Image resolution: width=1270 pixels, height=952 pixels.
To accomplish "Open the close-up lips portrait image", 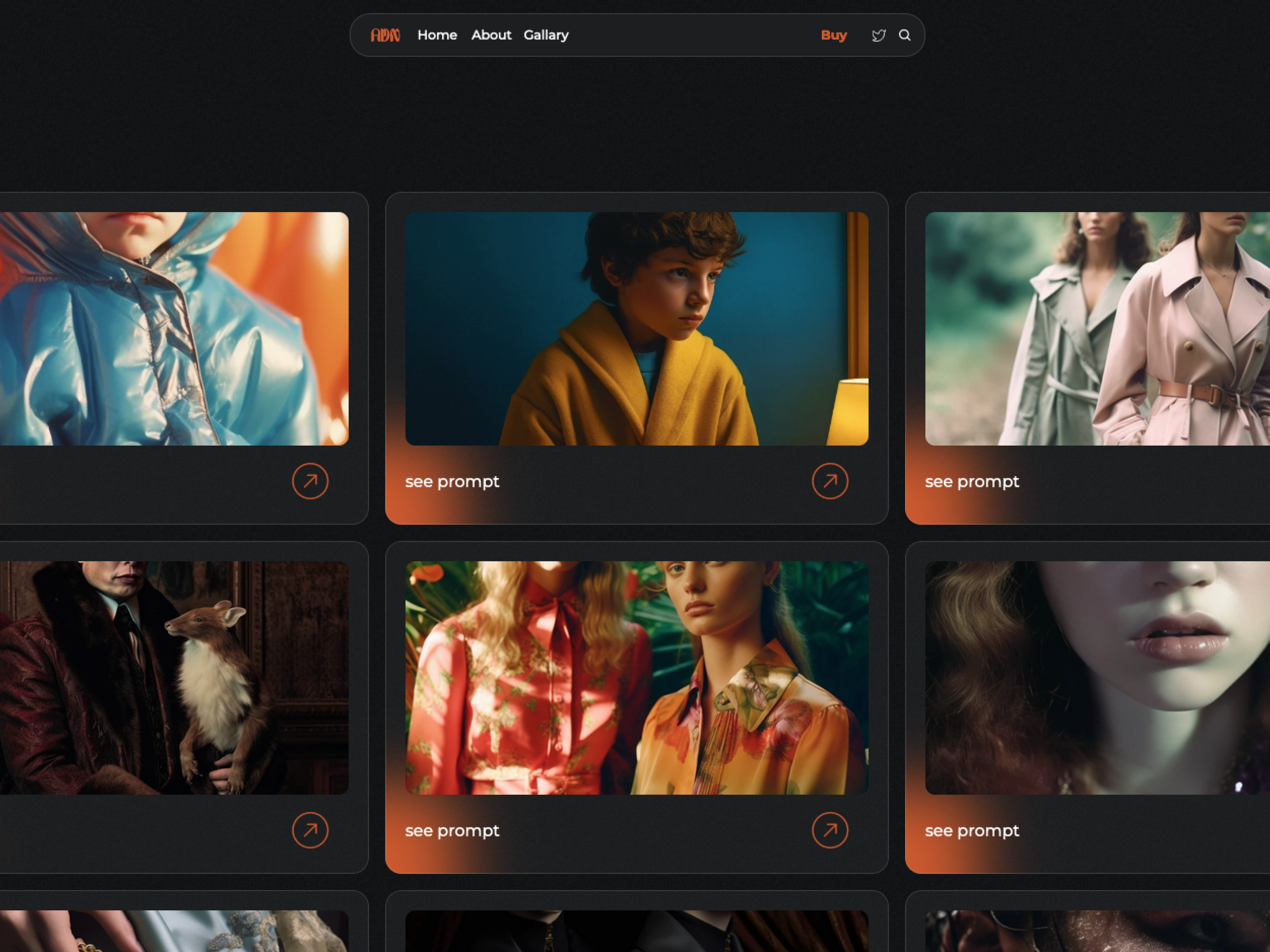I will click(1097, 678).
